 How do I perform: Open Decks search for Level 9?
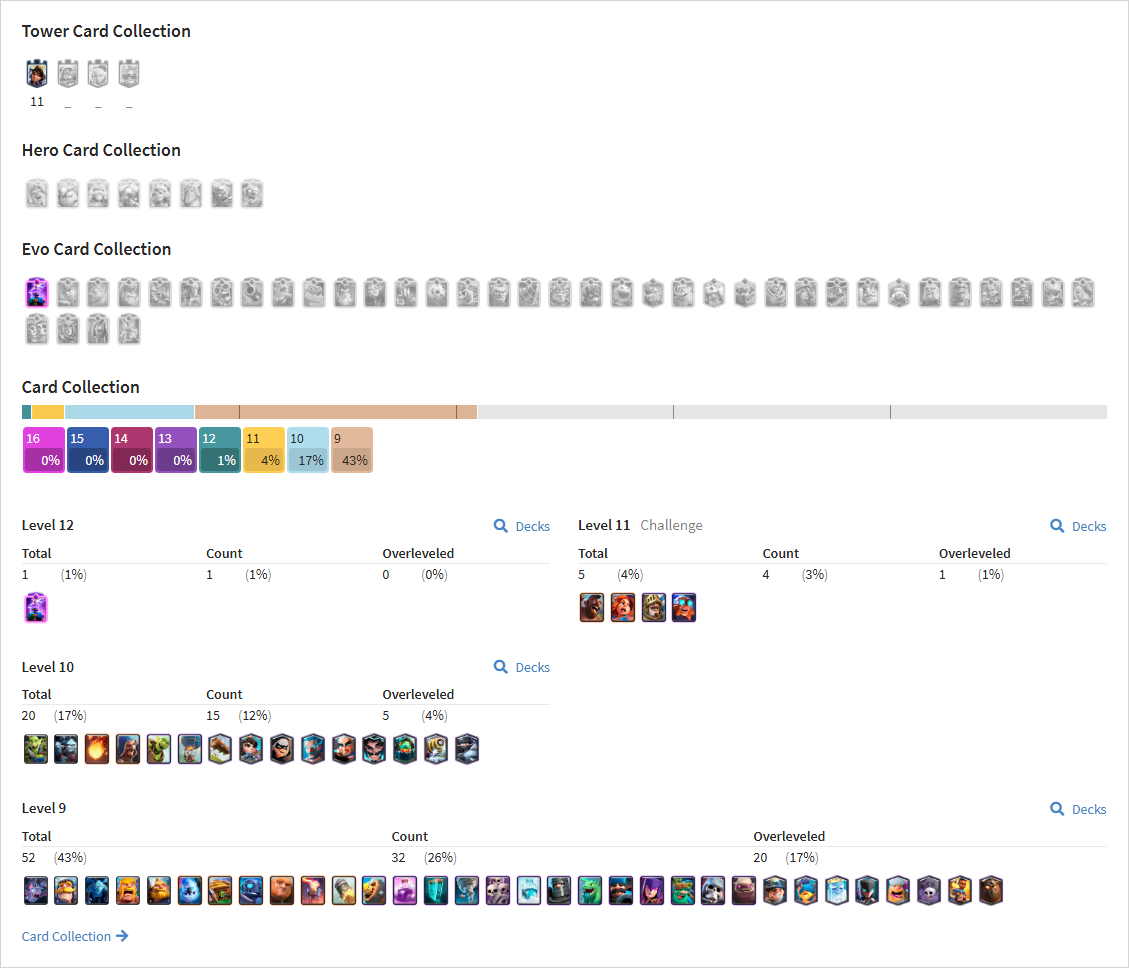(x=1078, y=810)
